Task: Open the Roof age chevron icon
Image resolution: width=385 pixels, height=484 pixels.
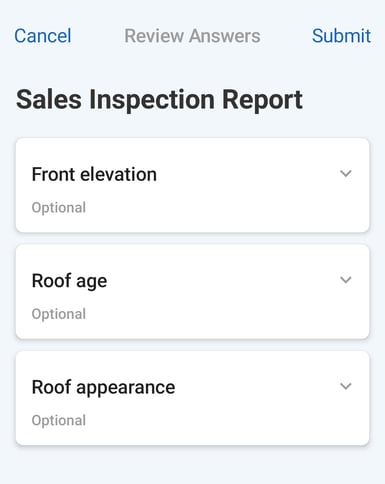Action: click(x=346, y=280)
